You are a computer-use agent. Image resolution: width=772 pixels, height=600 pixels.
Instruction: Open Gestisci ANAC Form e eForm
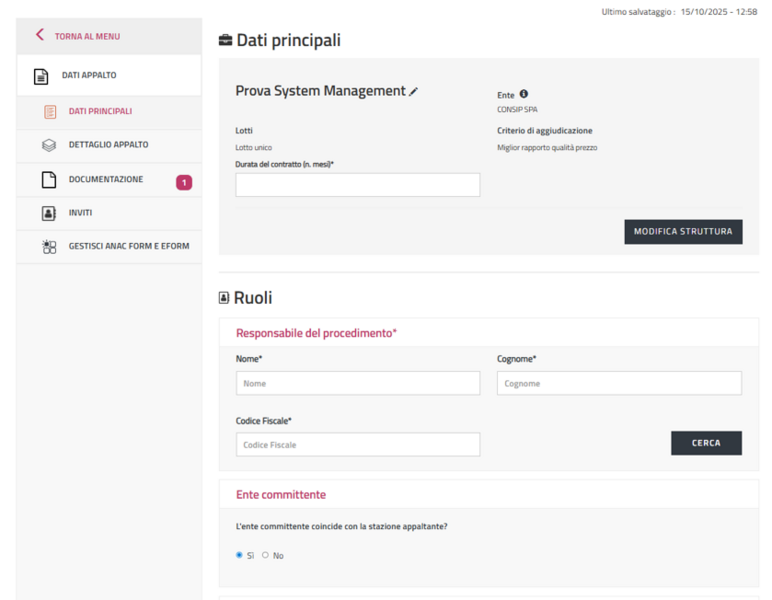click(x=109, y=247)
